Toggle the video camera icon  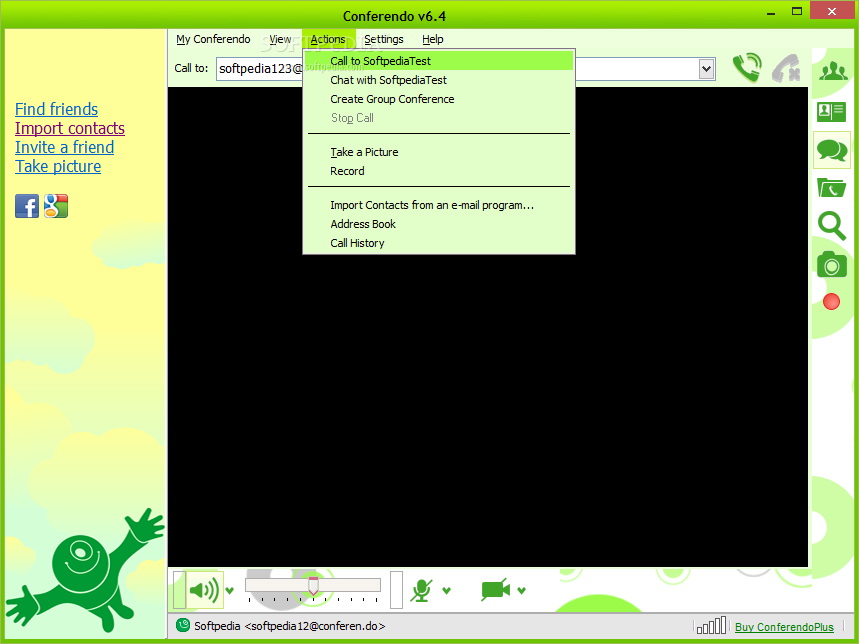(495, 590)
